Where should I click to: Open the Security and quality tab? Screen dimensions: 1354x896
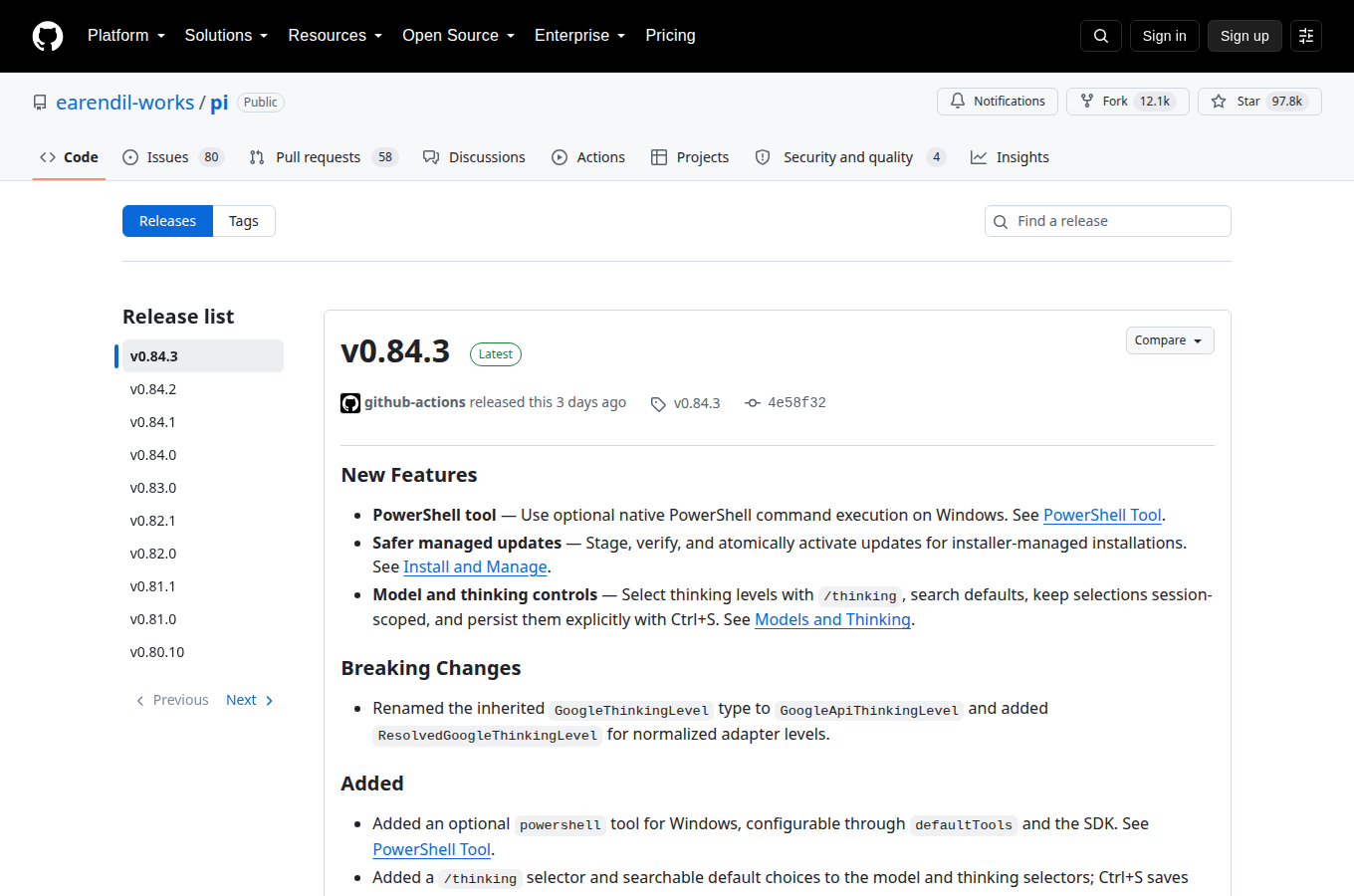(850, 157)
